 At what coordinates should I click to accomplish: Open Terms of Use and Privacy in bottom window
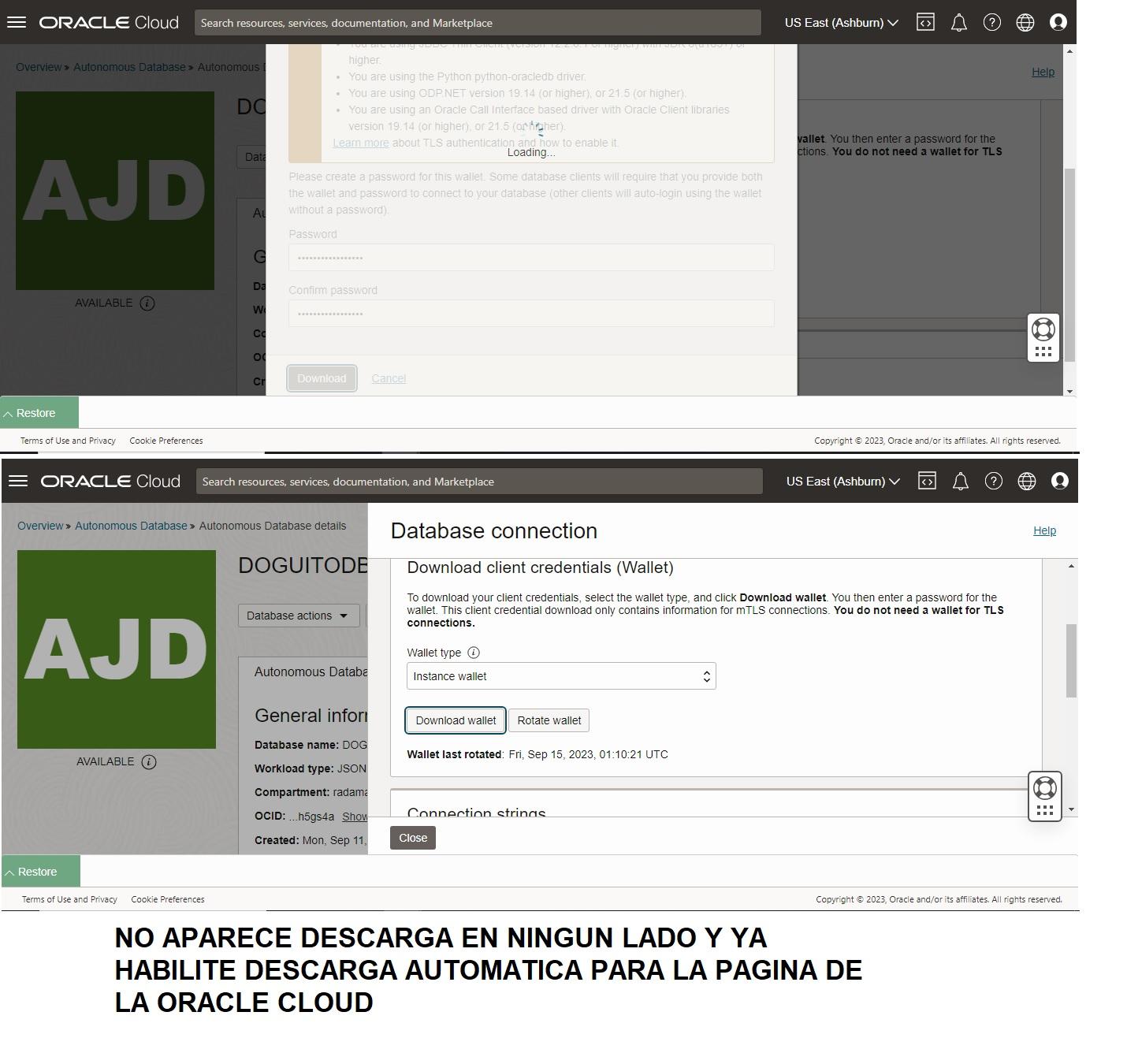pos(69,899)
